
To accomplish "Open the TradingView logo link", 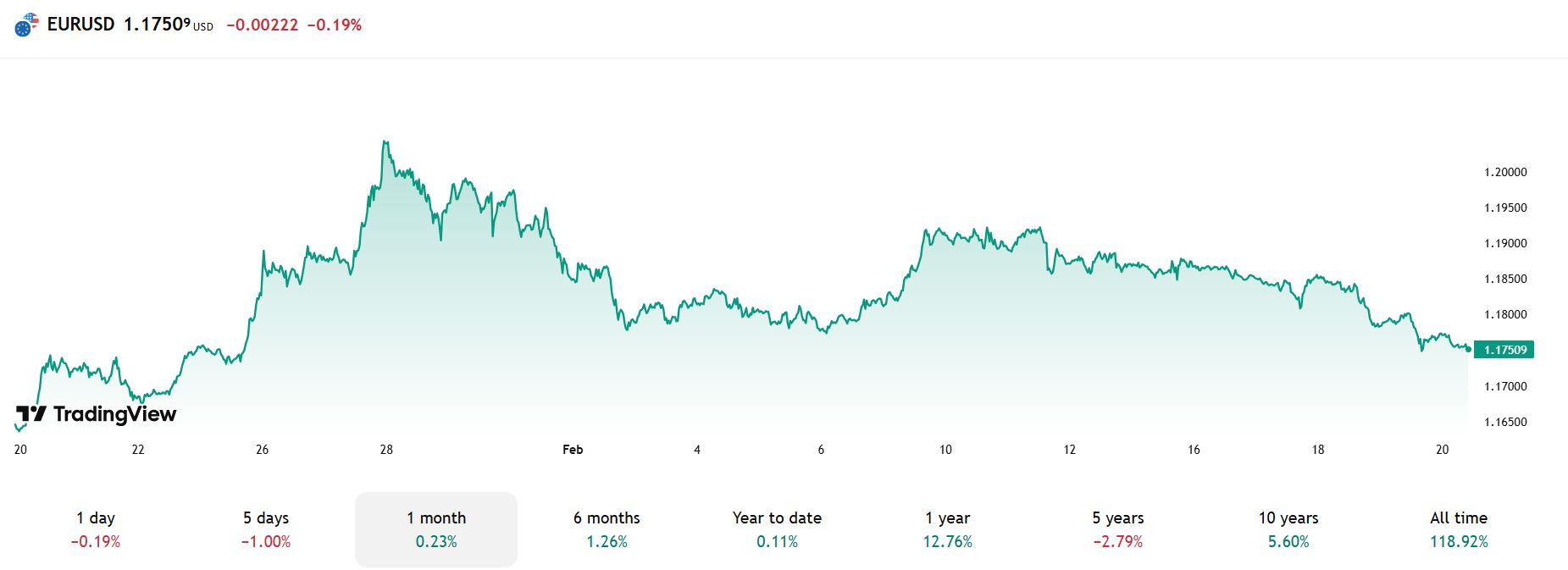I will coord(97,414).
